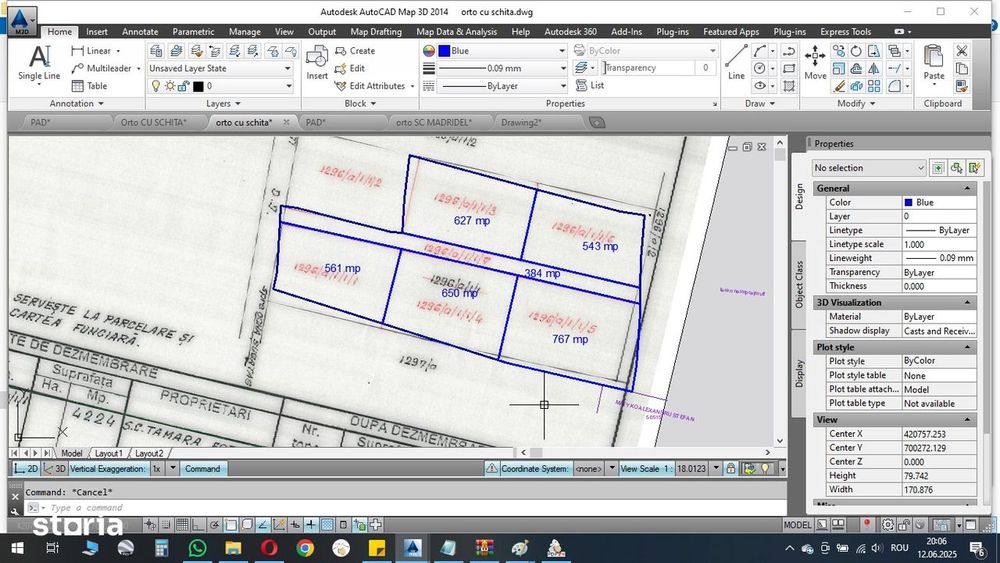Click the Table annotation tool
The height and width of the screenshot is (563, 1000).
point(89,86)
